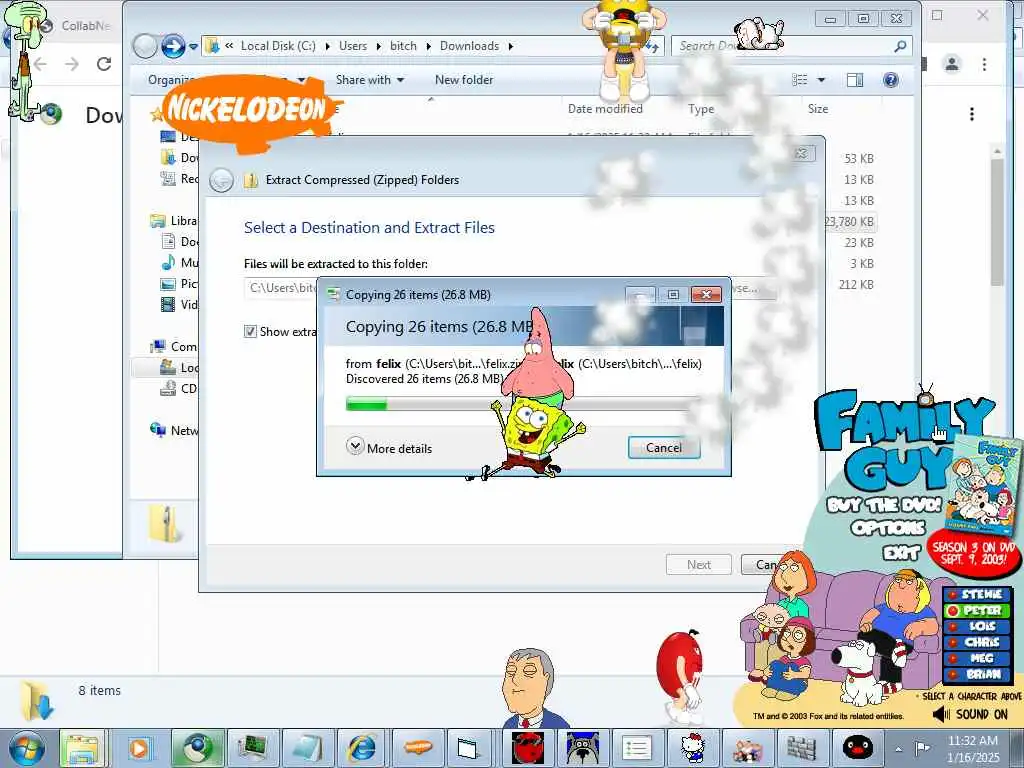Go to Users in the address bar
Image resolution: width=1024 pixels, height=768 pixels.
click(353, 46)
